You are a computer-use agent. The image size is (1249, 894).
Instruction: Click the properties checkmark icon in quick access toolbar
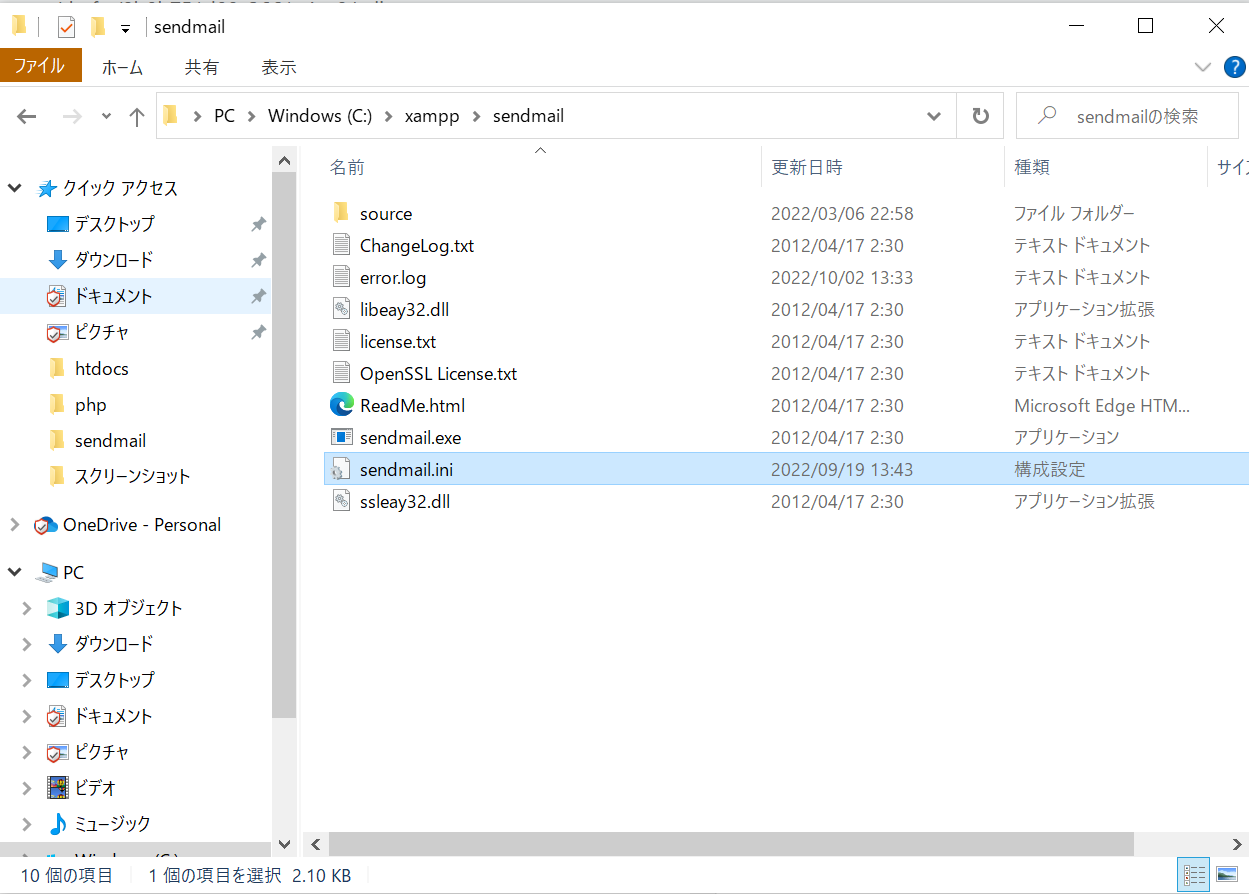pyautogui.click(x=66, y=26)
